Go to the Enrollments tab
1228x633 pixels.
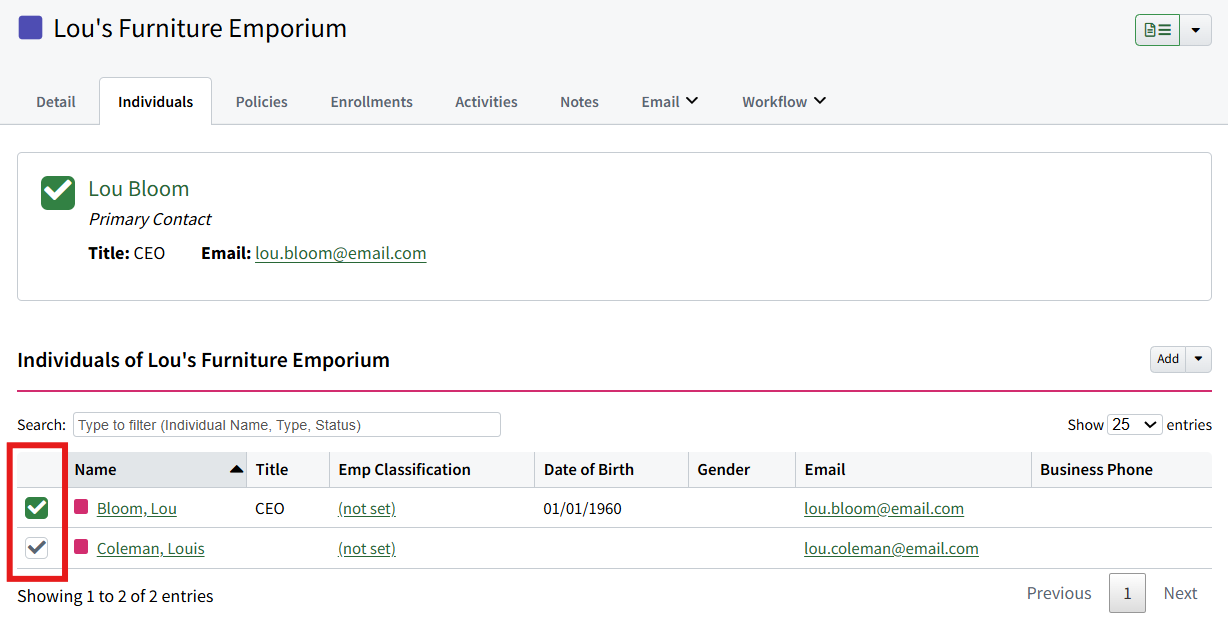tap(372, 101)
